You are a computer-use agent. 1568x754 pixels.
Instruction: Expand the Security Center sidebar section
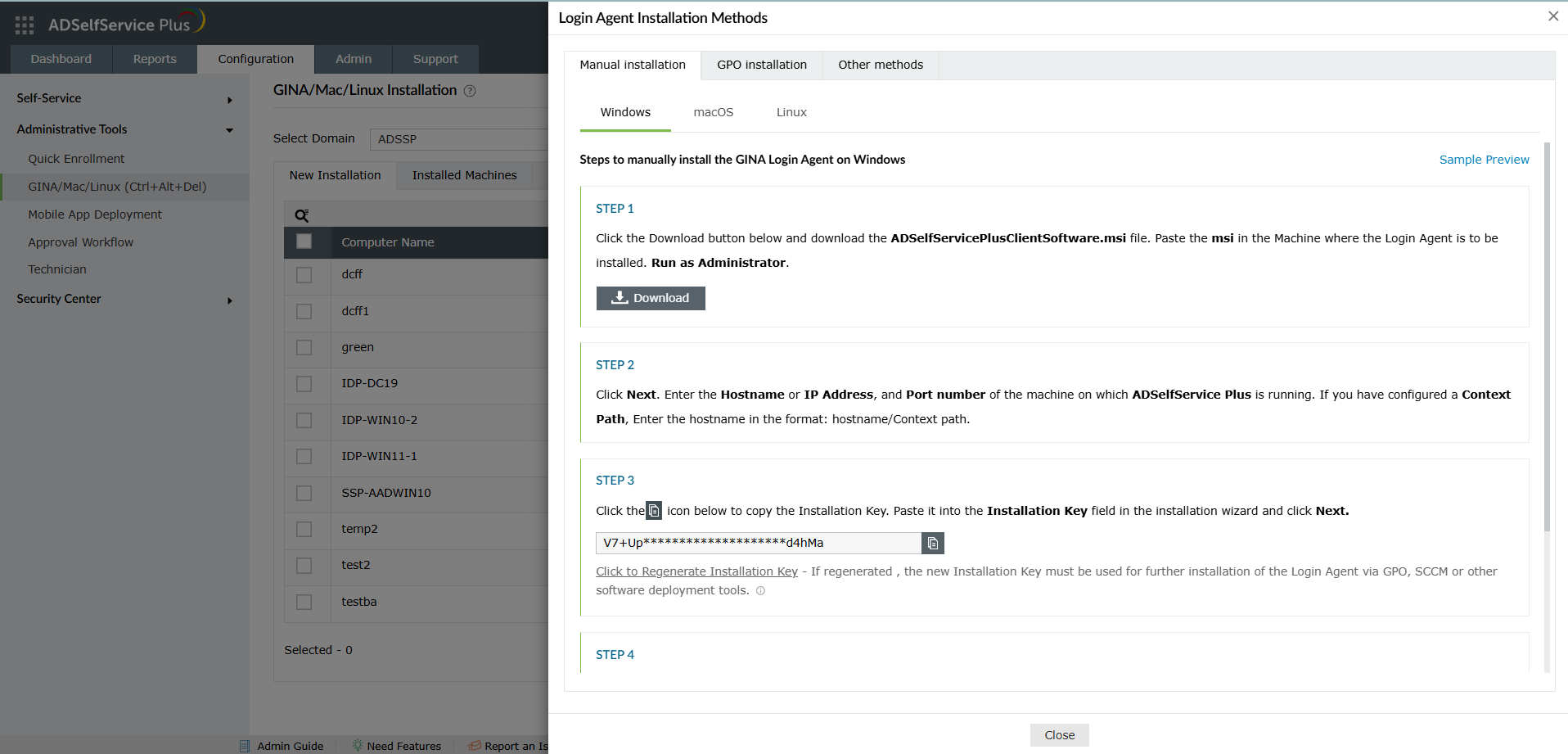229,300
